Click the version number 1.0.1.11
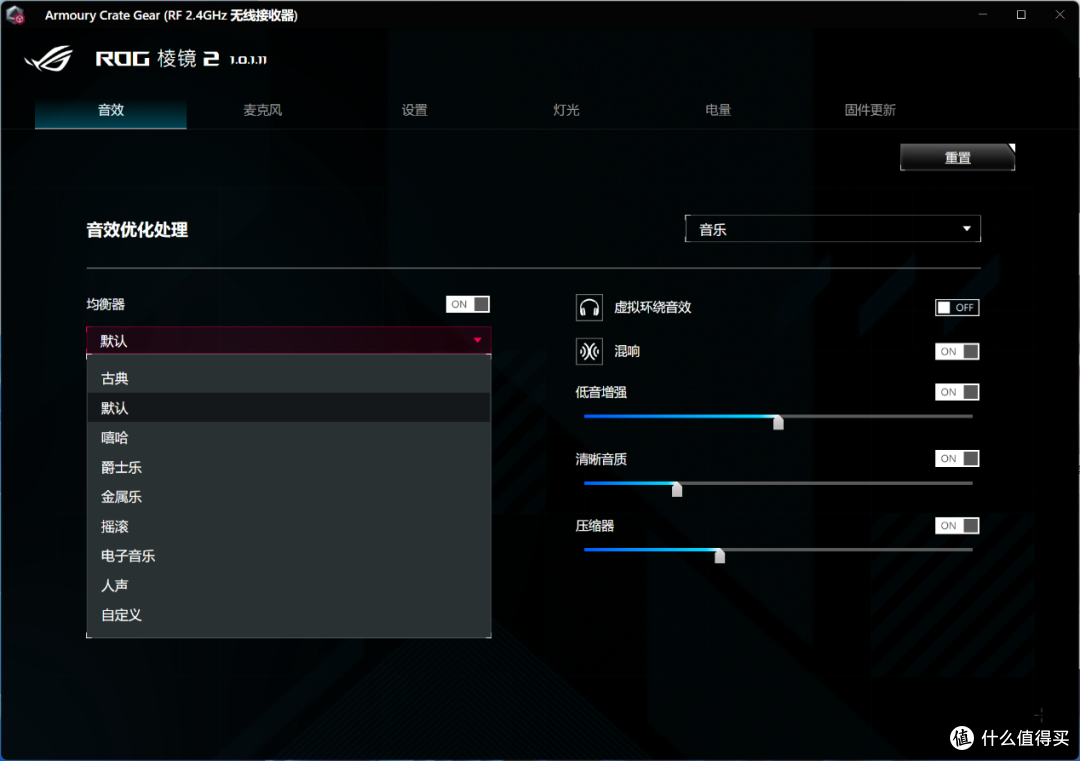The width and height of the screenshot is (1080, 761). 248,61
